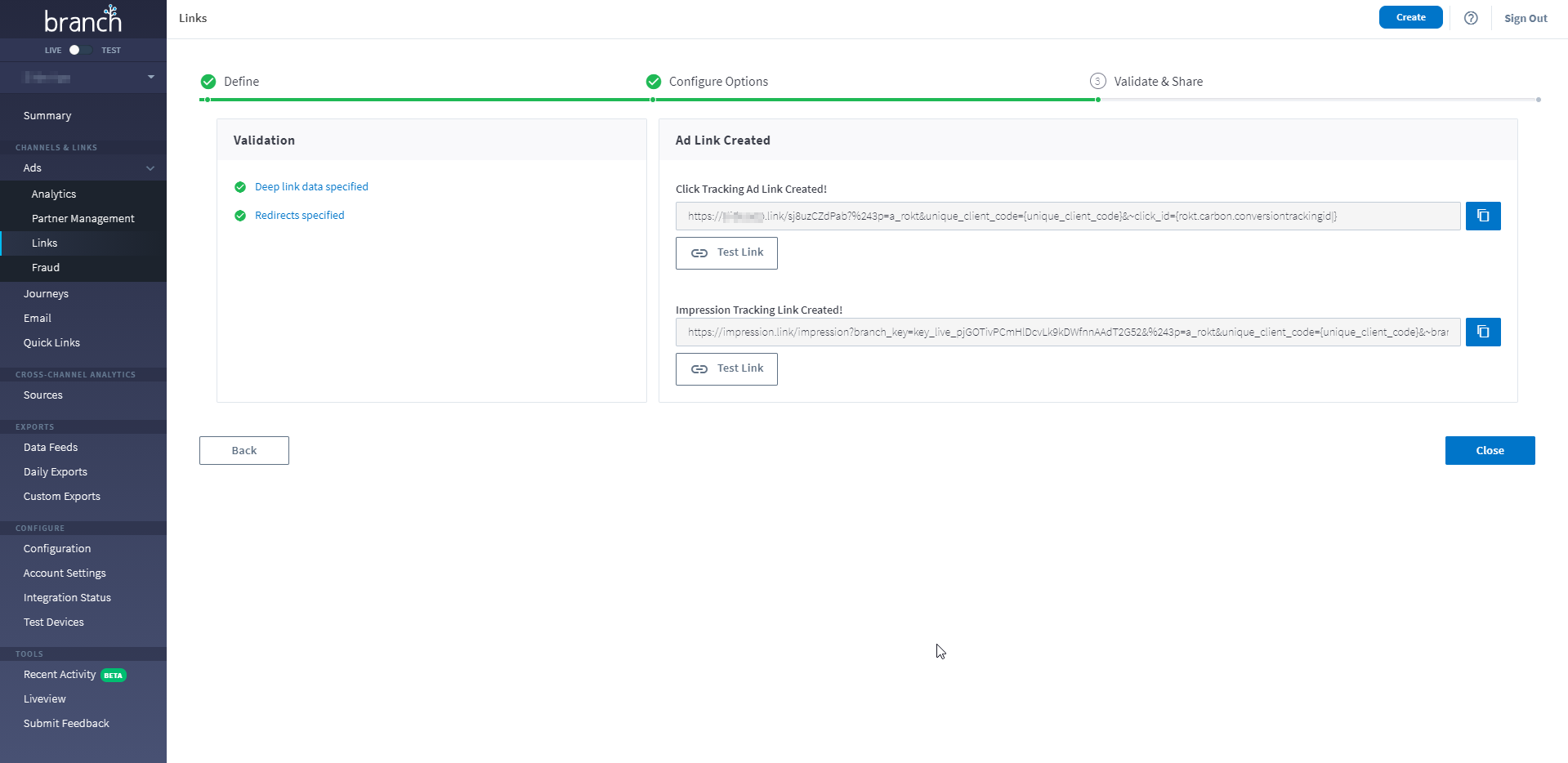Open the Redirects specified validation item
Image resolution: width=1568 pixels, height=763 pixels.
299,216
